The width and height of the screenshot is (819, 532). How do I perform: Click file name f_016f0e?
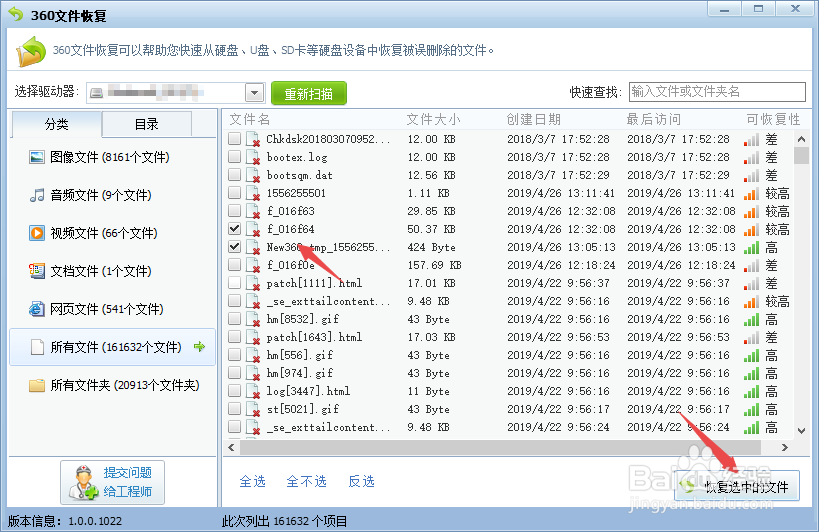[291, 265]
